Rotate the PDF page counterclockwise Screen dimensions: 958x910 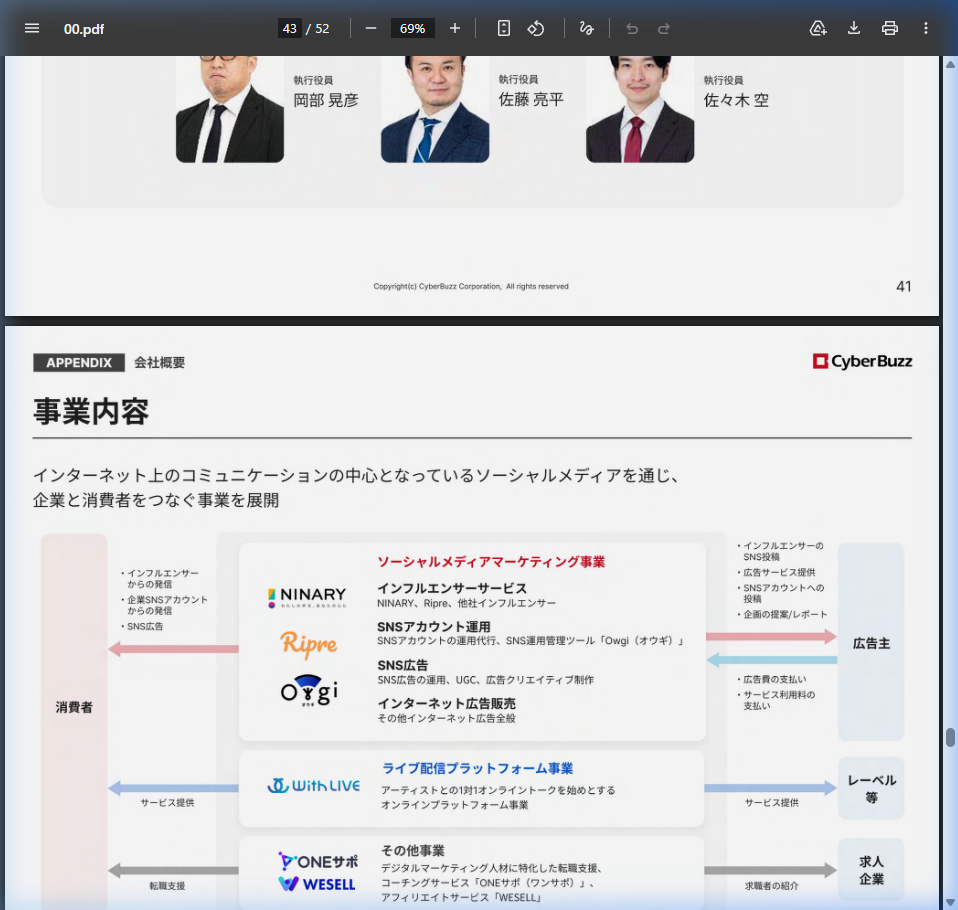point(536,28)
